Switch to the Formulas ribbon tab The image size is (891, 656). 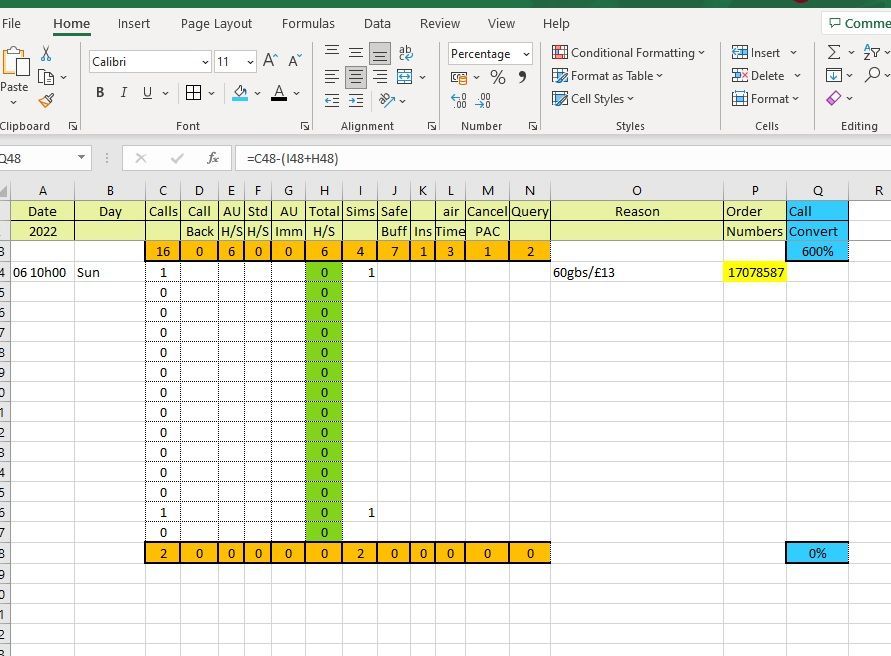pos(308,23)
